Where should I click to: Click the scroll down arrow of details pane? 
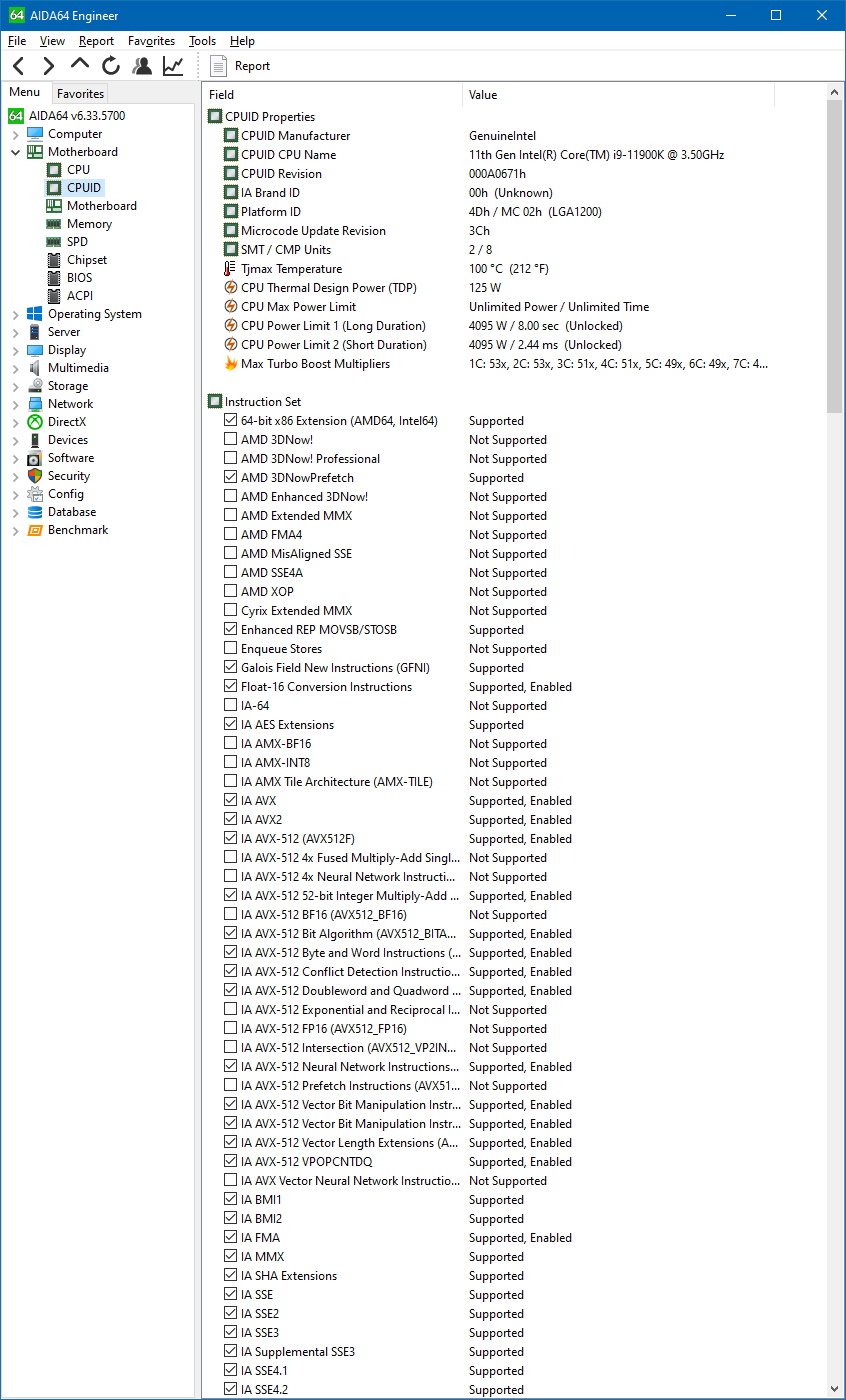(835, 1389)
